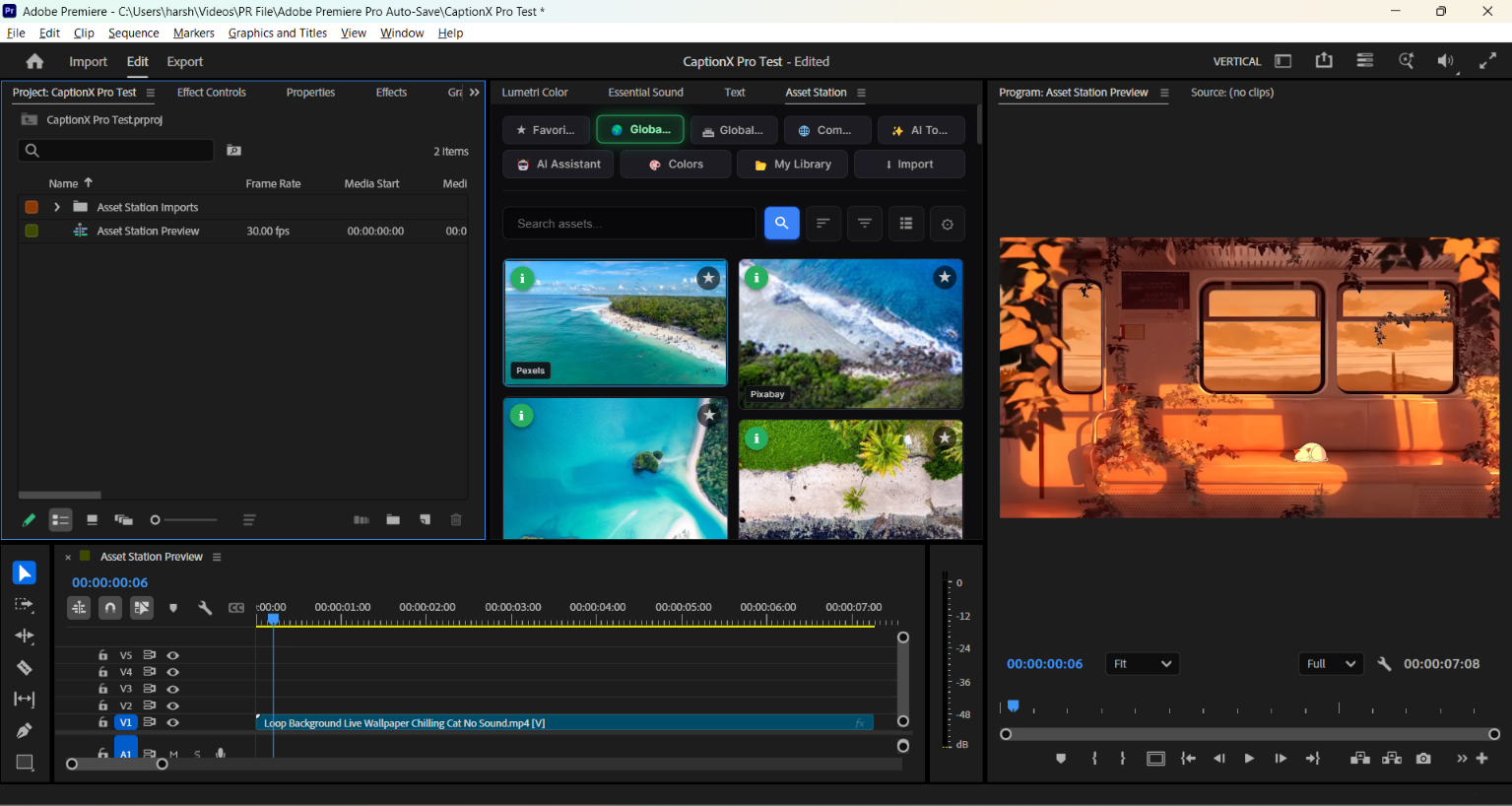Image resolution: width=1512 pixels, height=806 pixels.
Task: Select the Ripple Edit tool
Action: coord(25,637)
